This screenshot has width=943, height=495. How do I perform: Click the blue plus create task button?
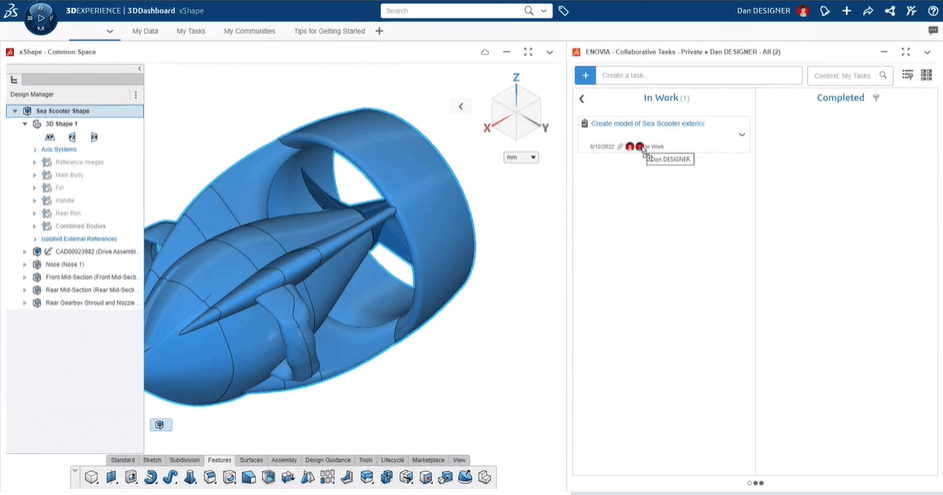point(585,75)
